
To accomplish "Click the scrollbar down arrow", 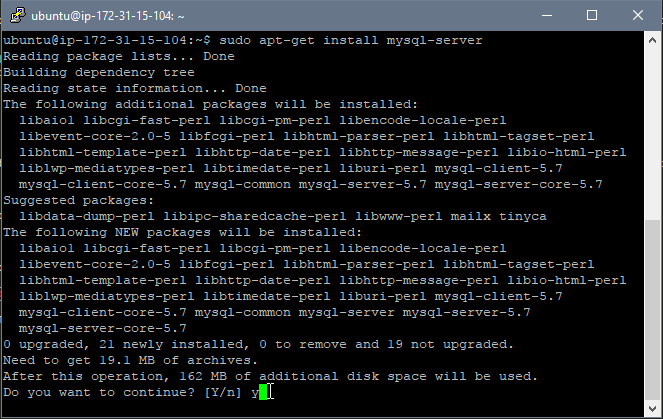I will coord(652,408).
